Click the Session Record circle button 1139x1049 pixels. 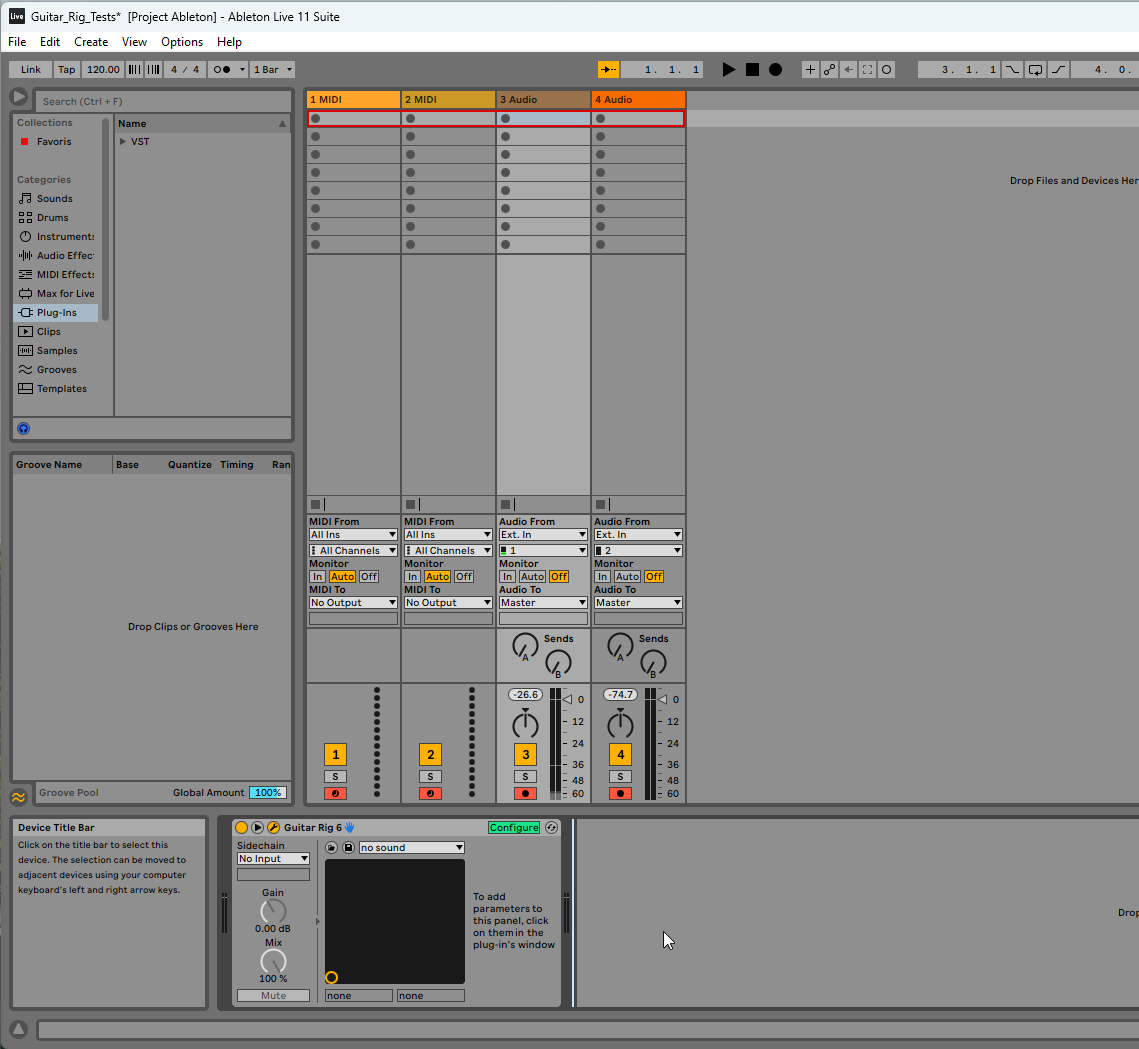886,70
